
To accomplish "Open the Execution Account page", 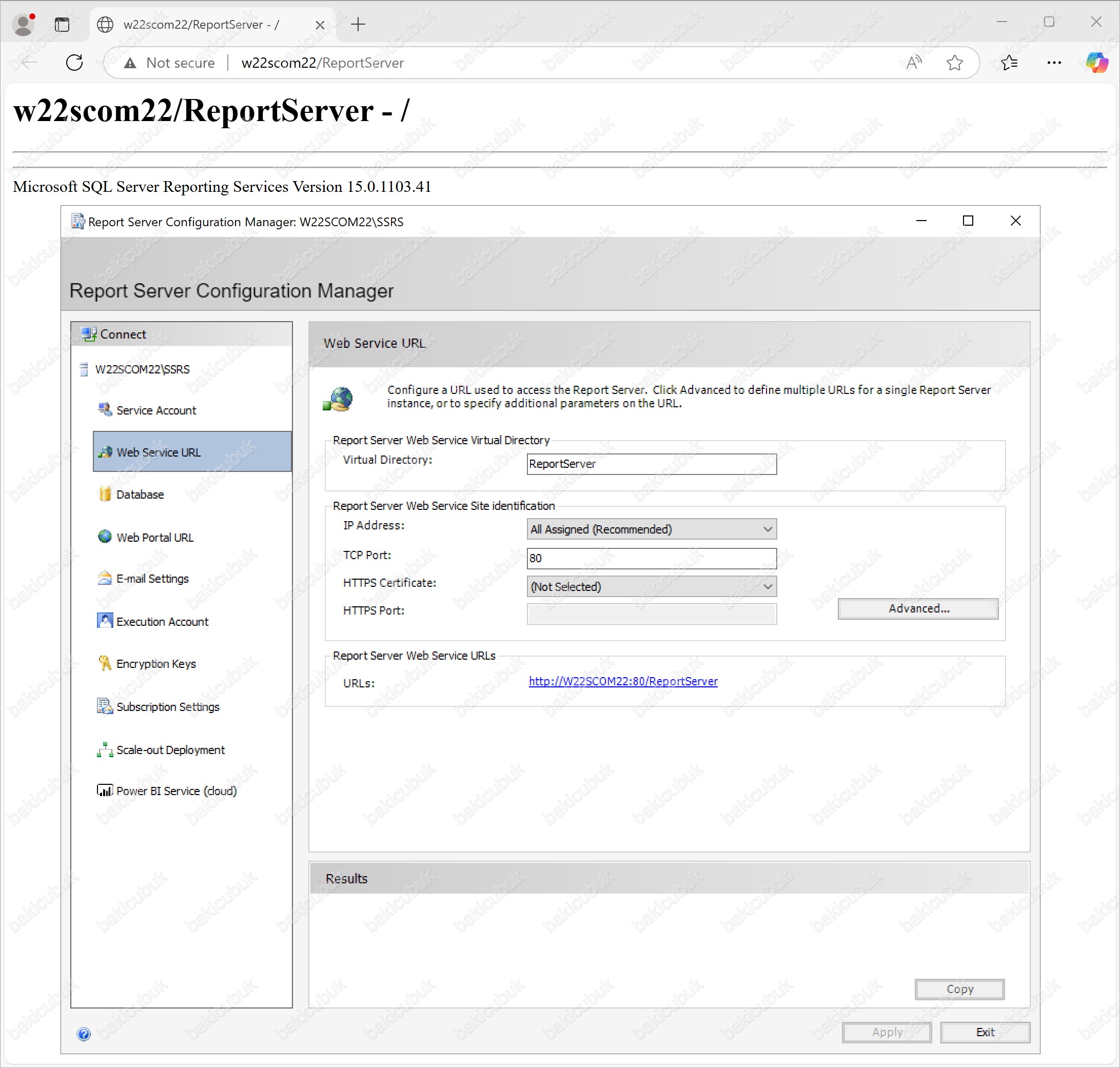I will point(162,622).
